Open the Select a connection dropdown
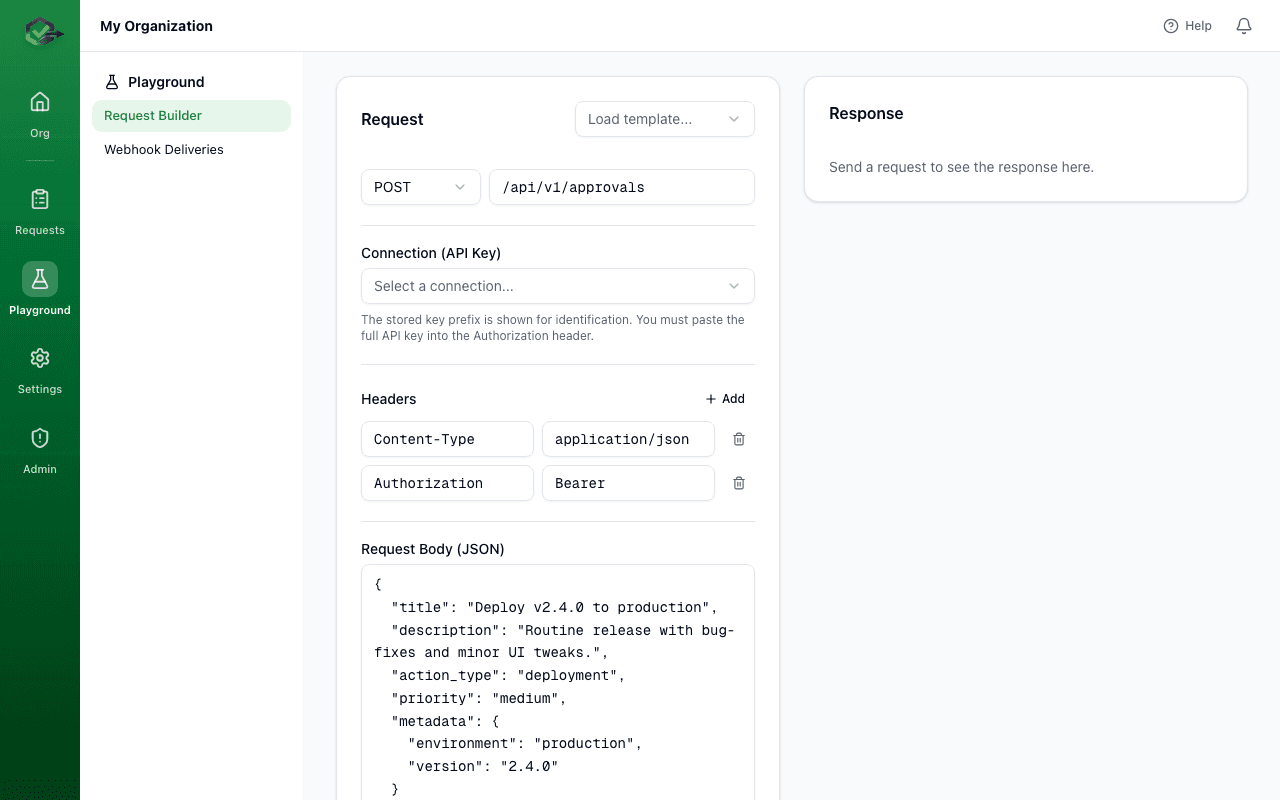 coord(557,286)
